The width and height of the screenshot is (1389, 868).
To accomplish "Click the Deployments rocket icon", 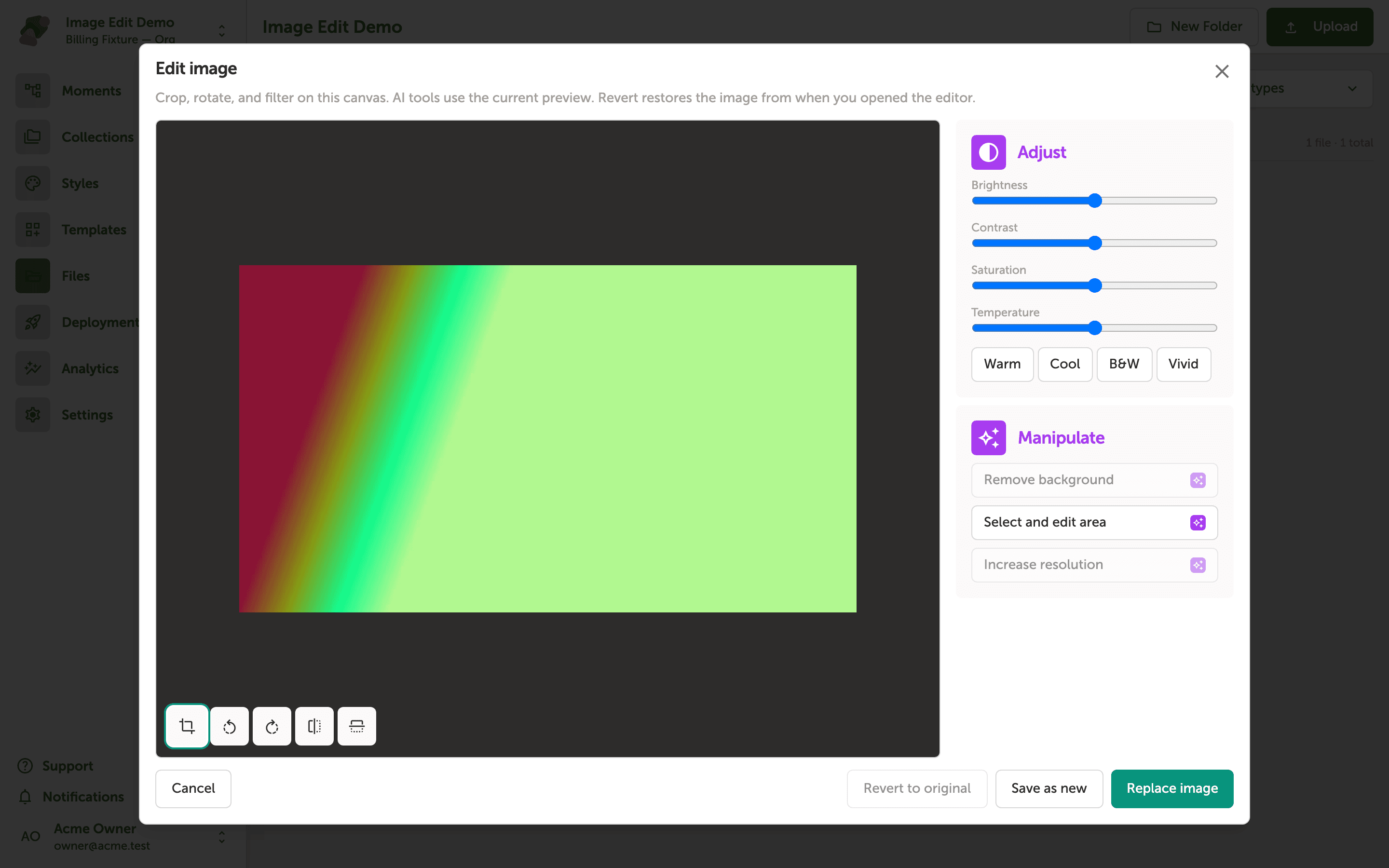I will tap(33, 322).
